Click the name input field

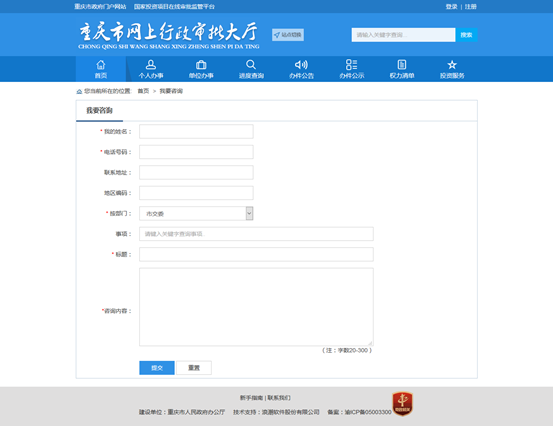click(196, 132)
